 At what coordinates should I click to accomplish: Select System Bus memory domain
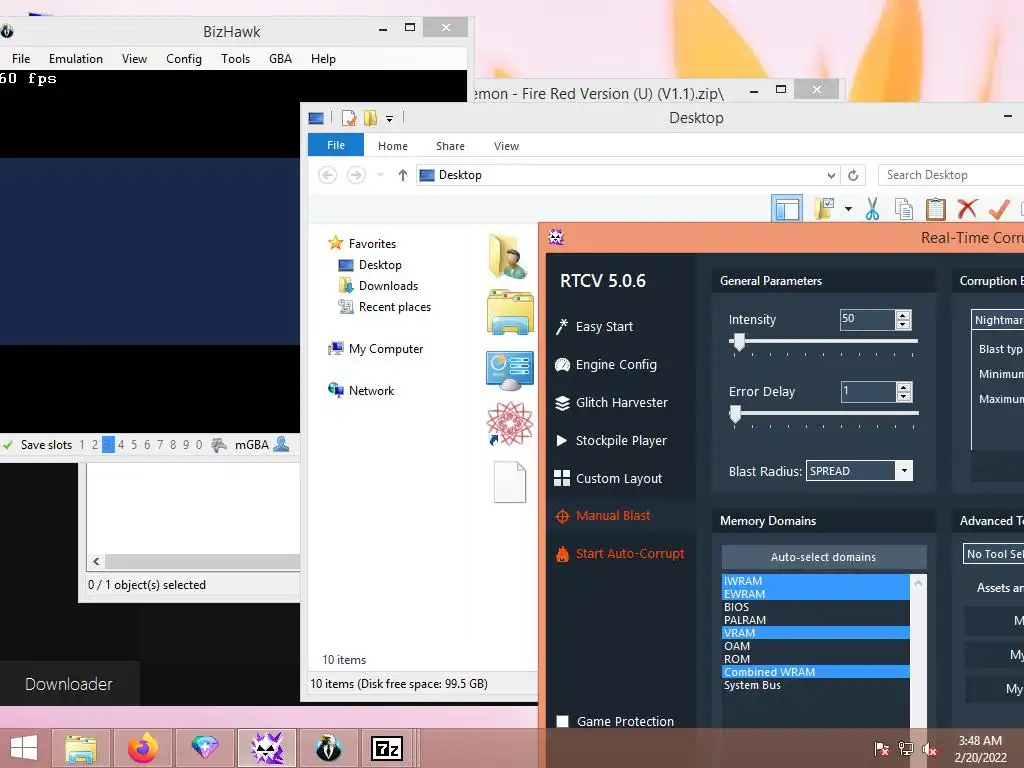[816, 685]
